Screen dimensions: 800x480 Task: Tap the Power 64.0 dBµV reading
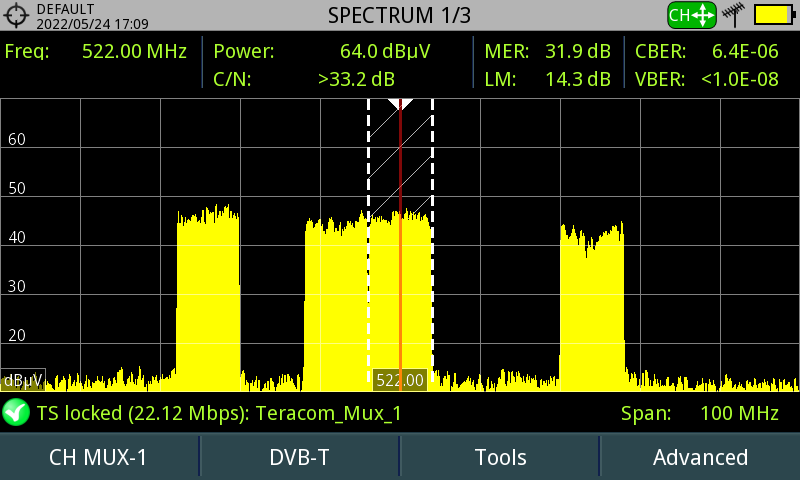[x=322, y=52]
